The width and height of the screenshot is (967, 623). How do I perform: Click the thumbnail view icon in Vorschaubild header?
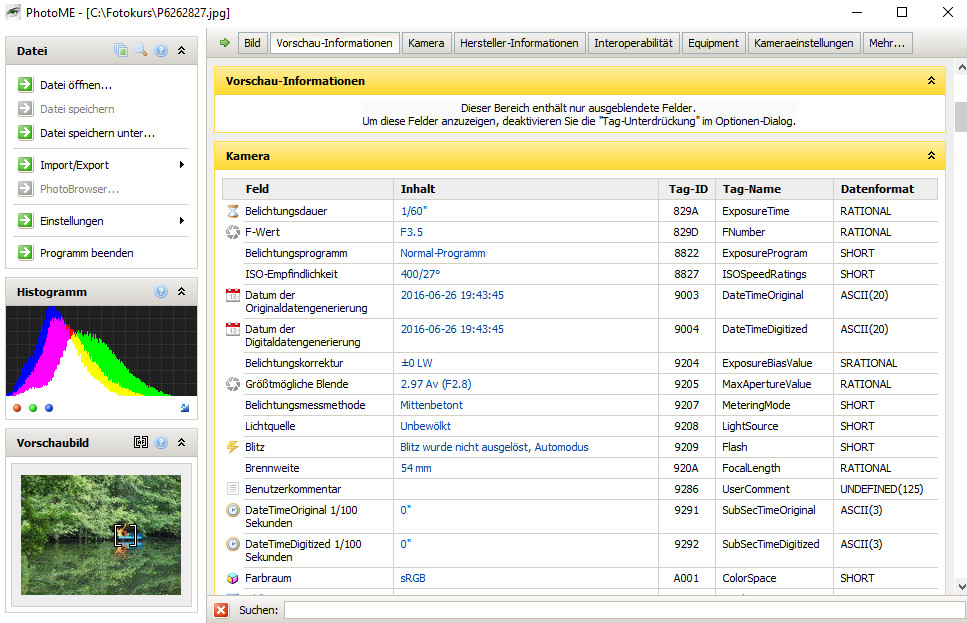[141, 442]
